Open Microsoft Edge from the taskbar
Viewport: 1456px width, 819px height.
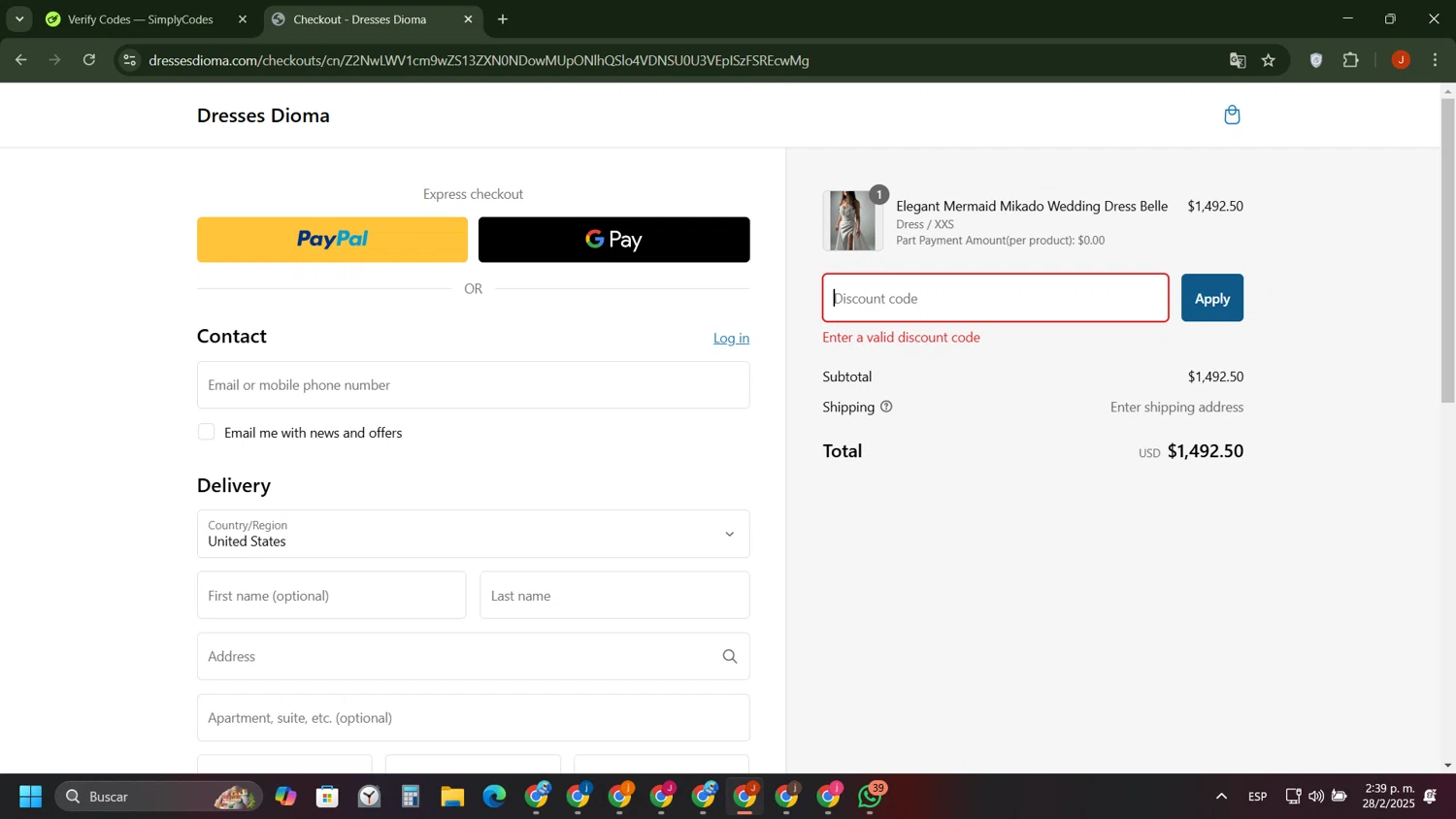tap(494, 797)
